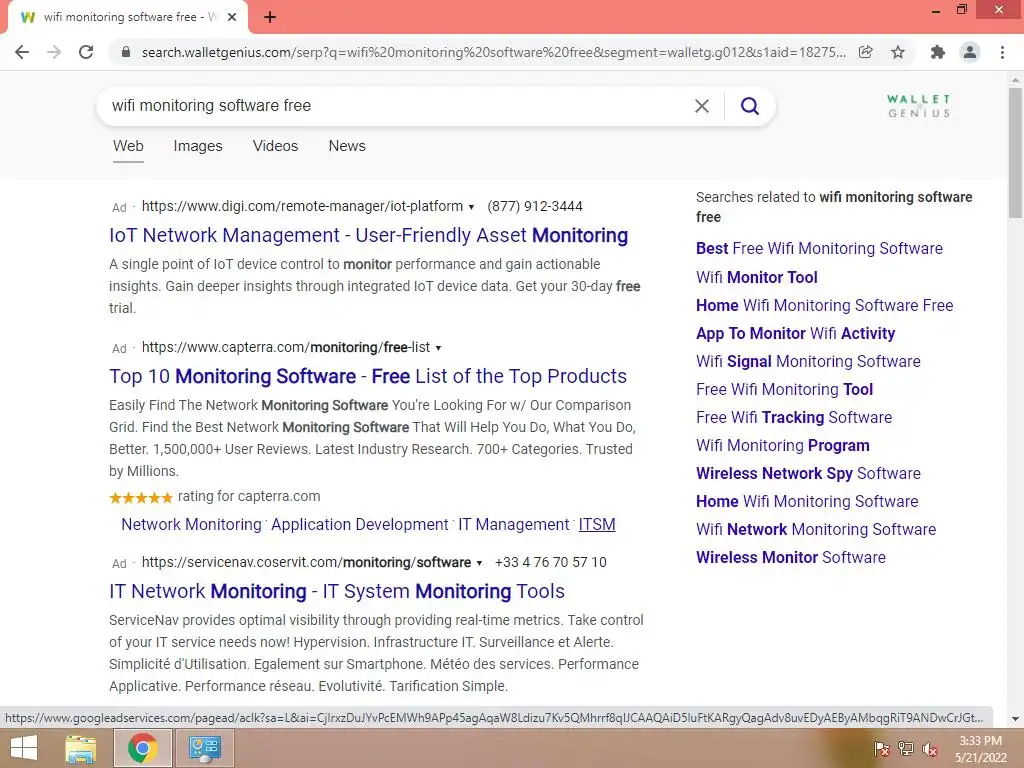This screenshot has width=1024, height=768.
Task: Click the scrollbar down arrow
Action: 1015,719
